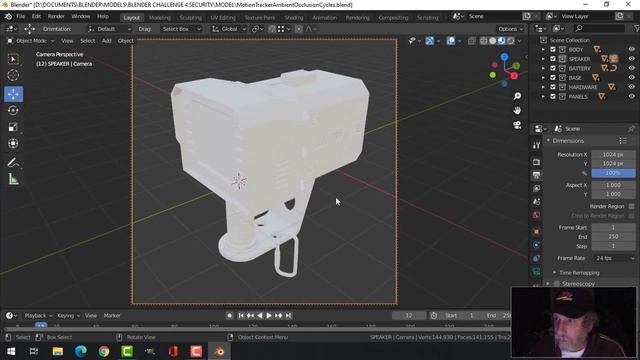This screenshot has height=360, width=640.
Task: Select the Measure tool
Action: [13, 179]
